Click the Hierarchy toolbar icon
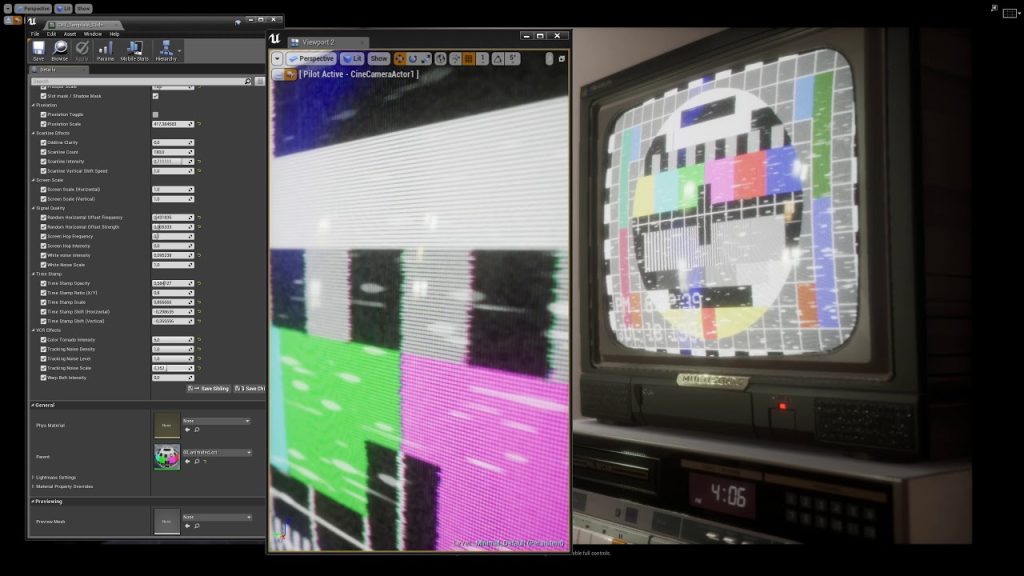Screen dimensions: 1024x576 click(x=166, y=50)
